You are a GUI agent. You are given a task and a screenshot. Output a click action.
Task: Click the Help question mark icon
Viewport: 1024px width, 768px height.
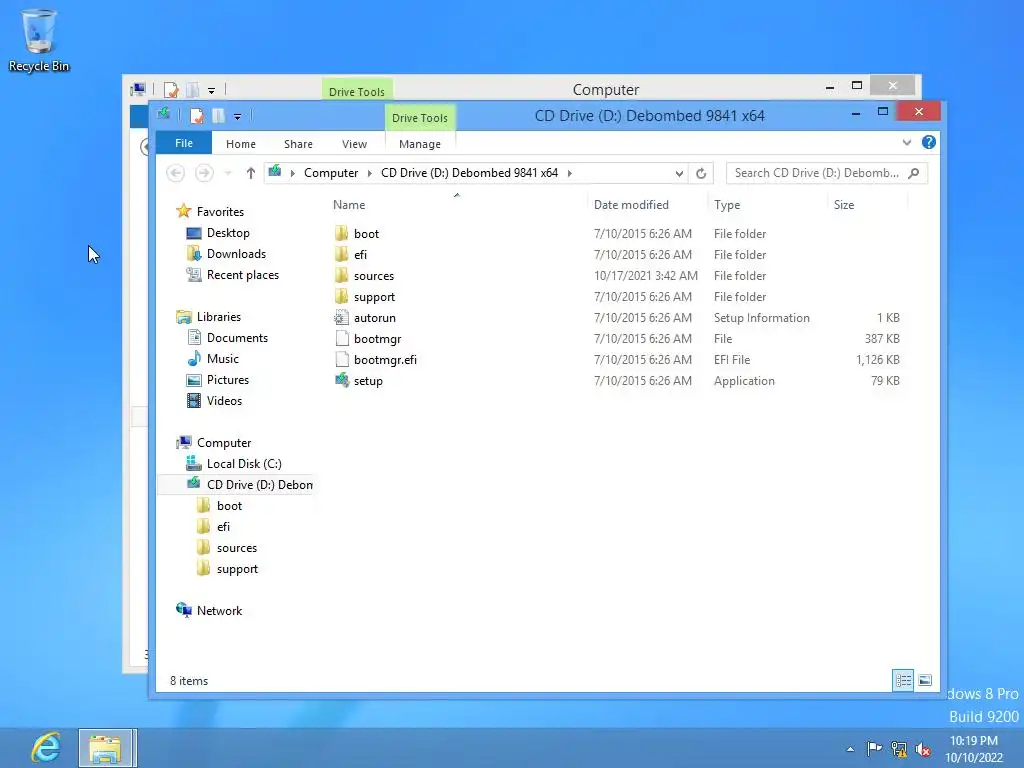coord(928,142)
